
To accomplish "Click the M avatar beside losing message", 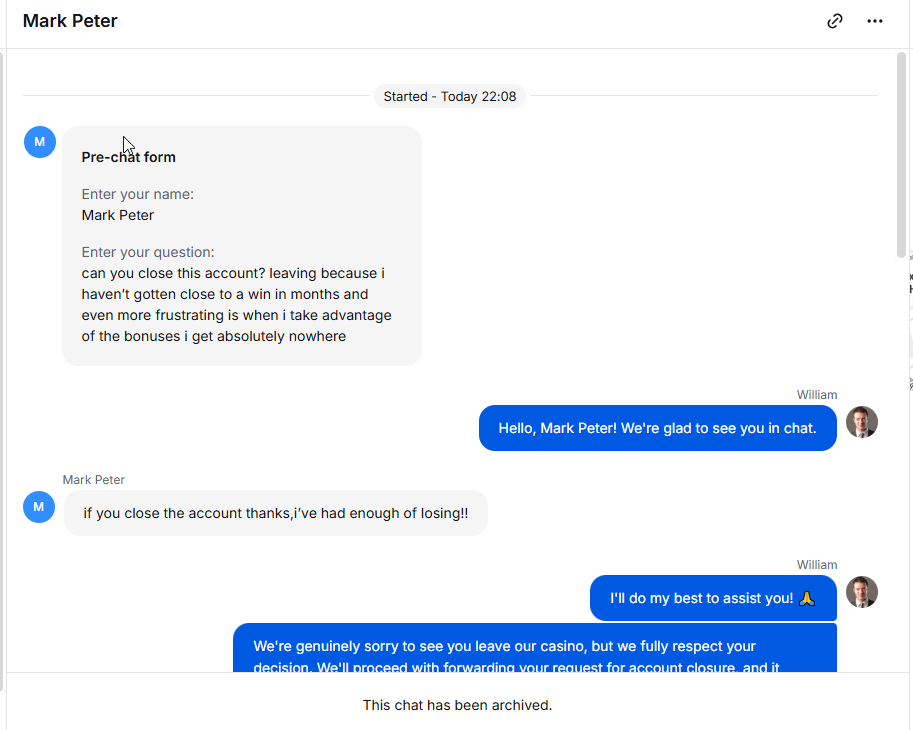I will pos(39,507).
